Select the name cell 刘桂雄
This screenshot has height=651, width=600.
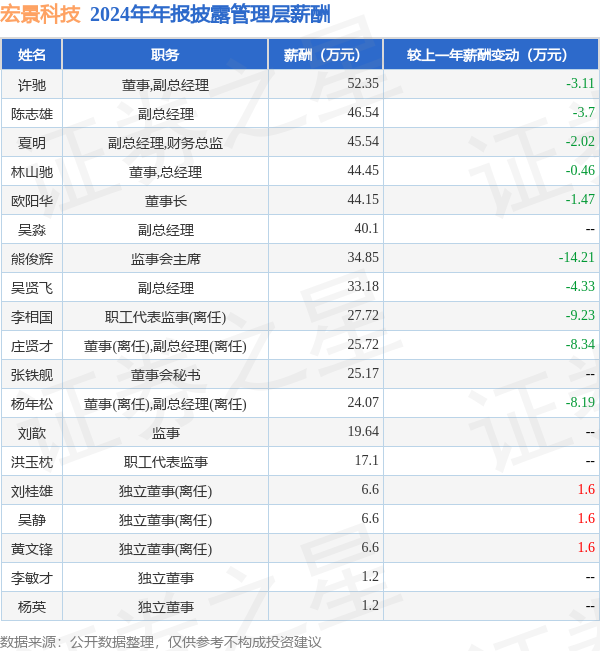tap(32, 491)
